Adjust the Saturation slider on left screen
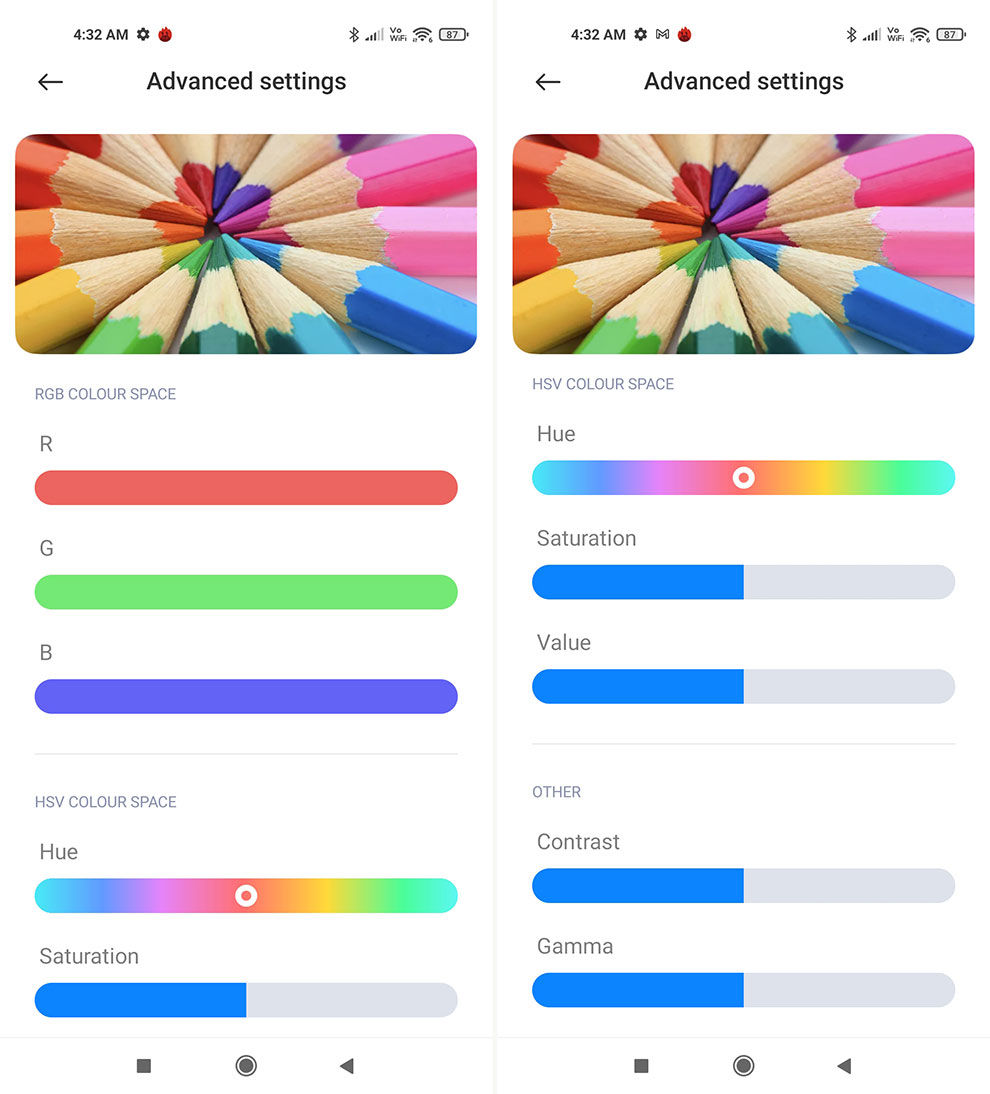 246,1000
